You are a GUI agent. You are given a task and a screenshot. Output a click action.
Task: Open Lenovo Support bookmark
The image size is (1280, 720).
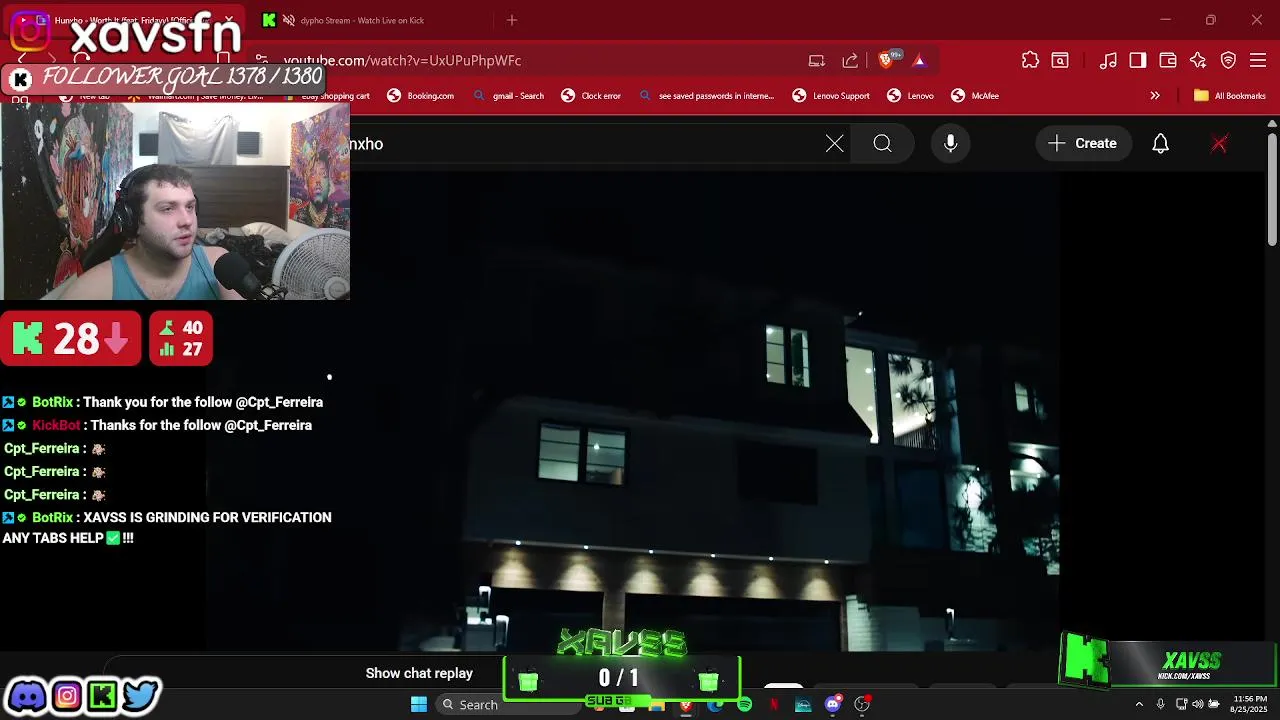coord(831,96)
